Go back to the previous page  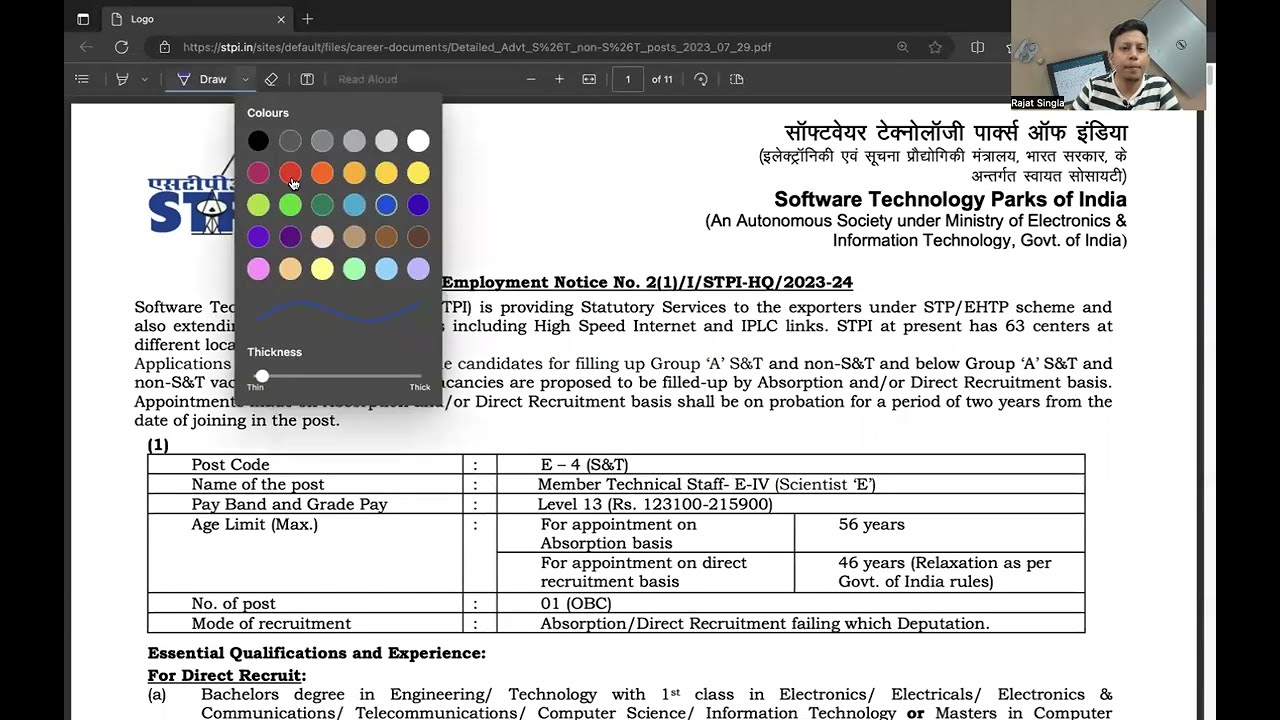coord(86,47)
